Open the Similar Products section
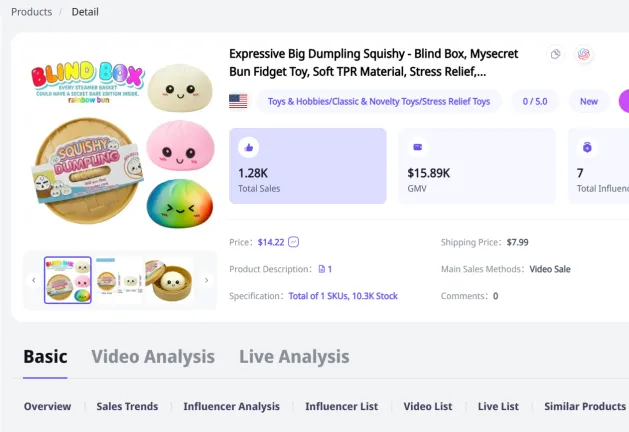629x432 pixels. pos(585,406)
